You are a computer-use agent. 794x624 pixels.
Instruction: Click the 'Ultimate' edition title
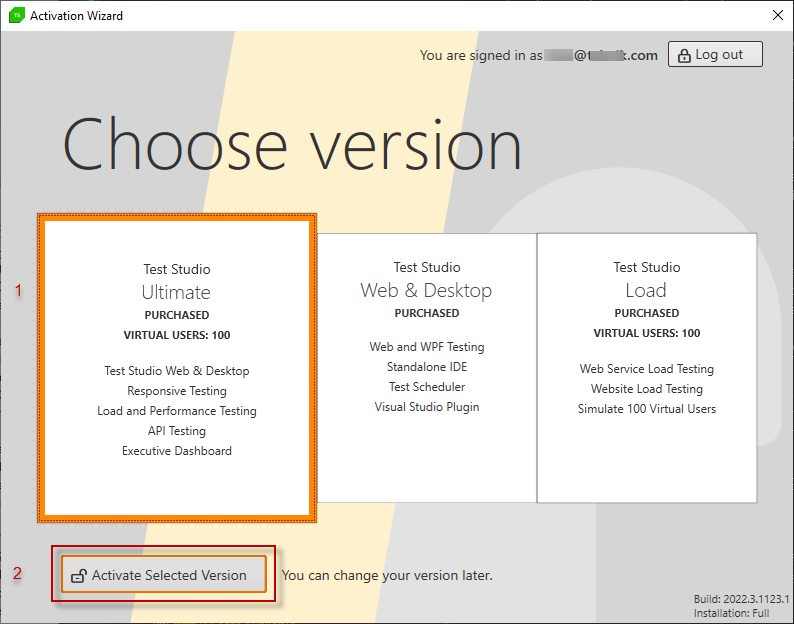(x=176, y=292)
